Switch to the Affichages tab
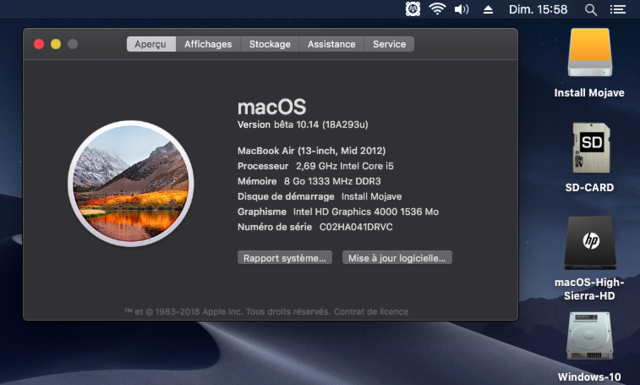Viewport: 640px width, 385px height. point(208,44)
